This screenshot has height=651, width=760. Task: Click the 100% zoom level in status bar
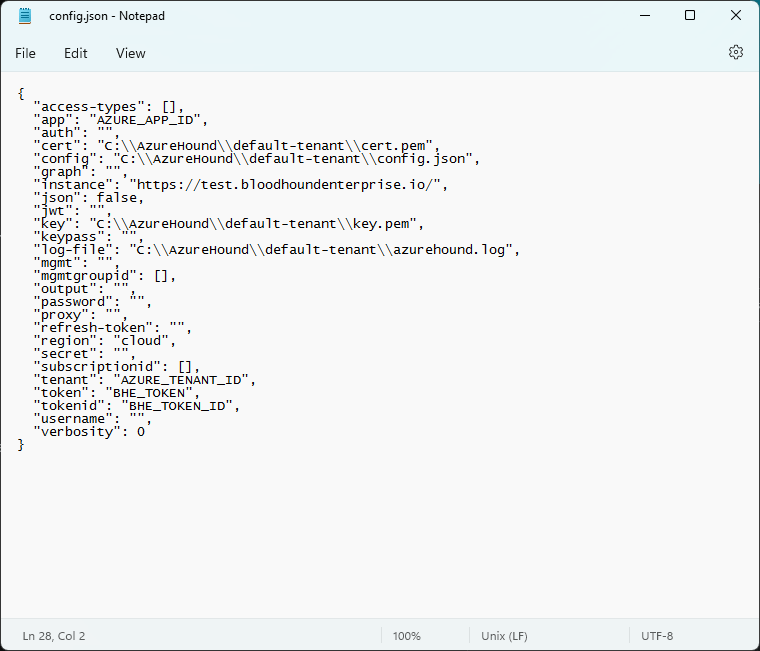pos(407,636)
